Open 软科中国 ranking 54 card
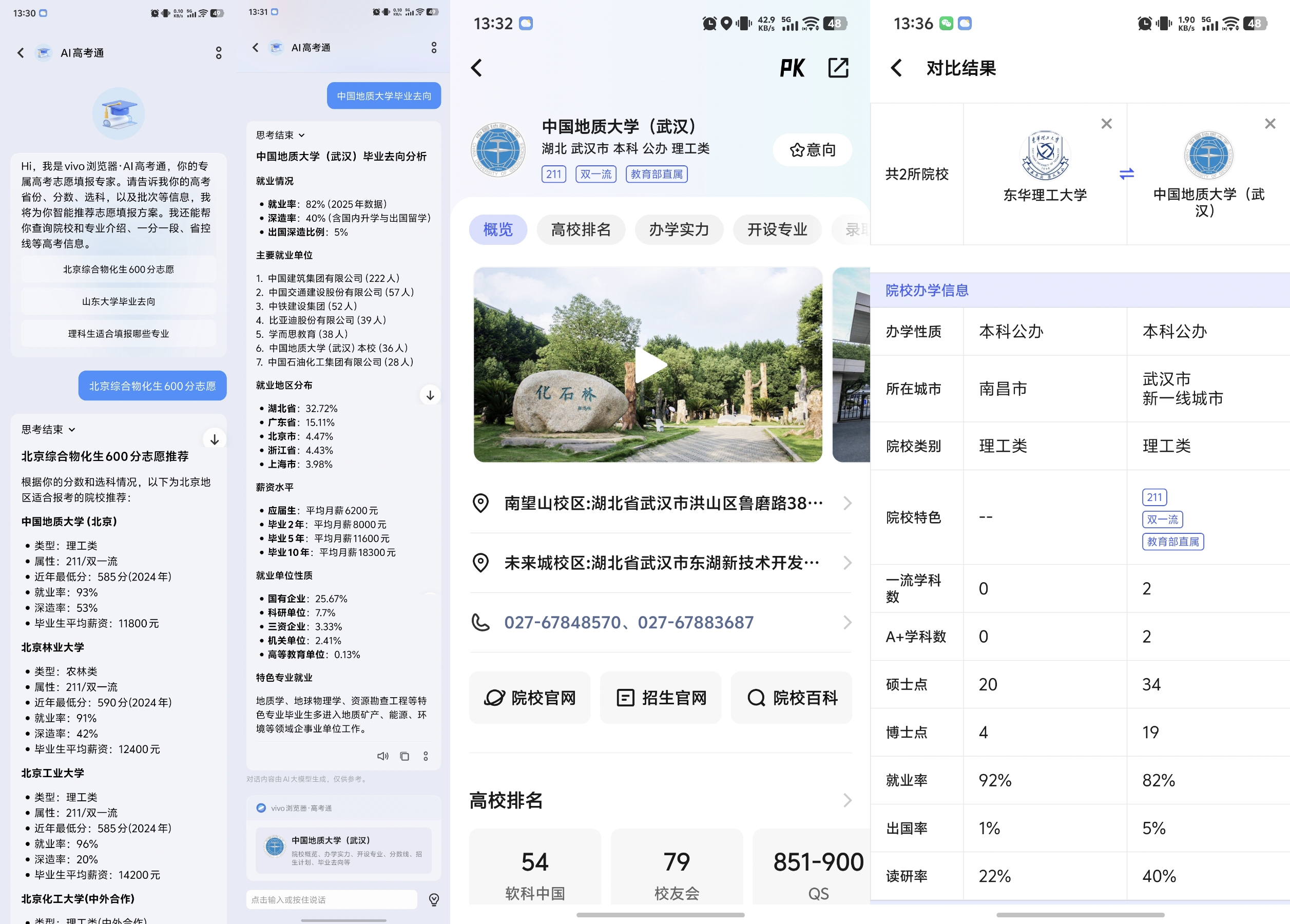The width and height of the screenshot is (1290, 924). coord(535,867)
